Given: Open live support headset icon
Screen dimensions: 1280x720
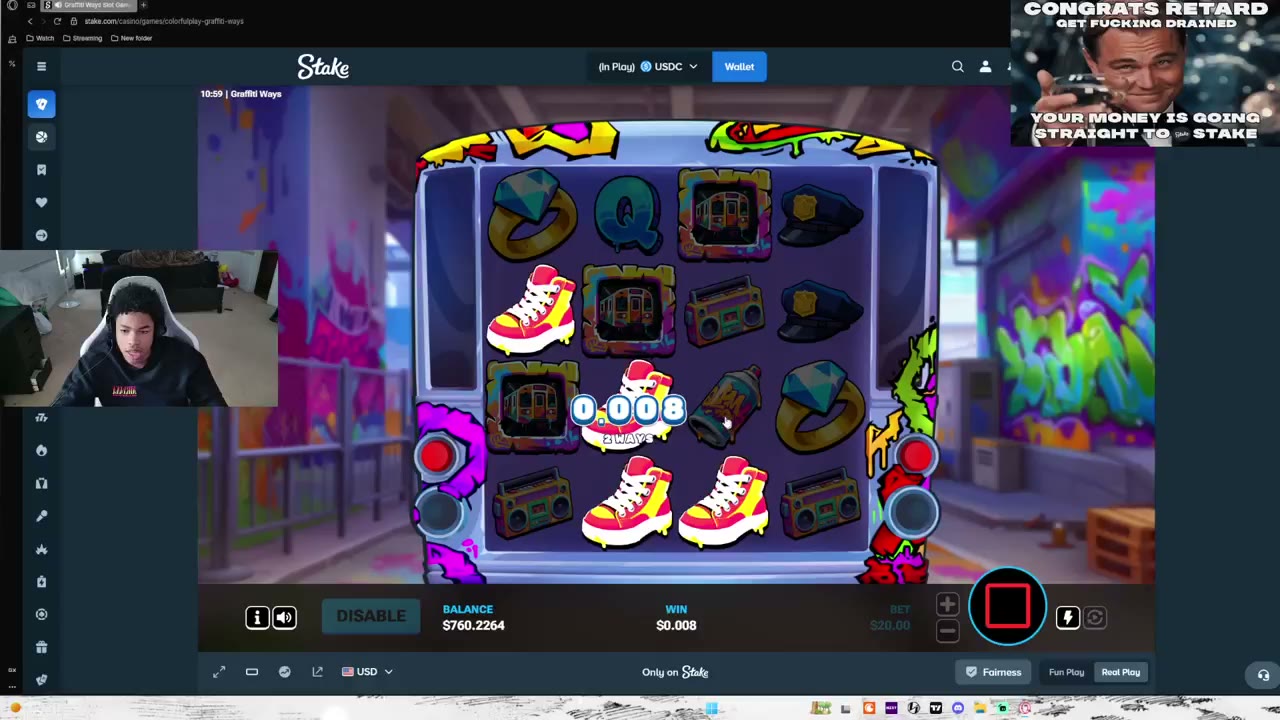Looking at the screenshot, I should (1263, 676).
